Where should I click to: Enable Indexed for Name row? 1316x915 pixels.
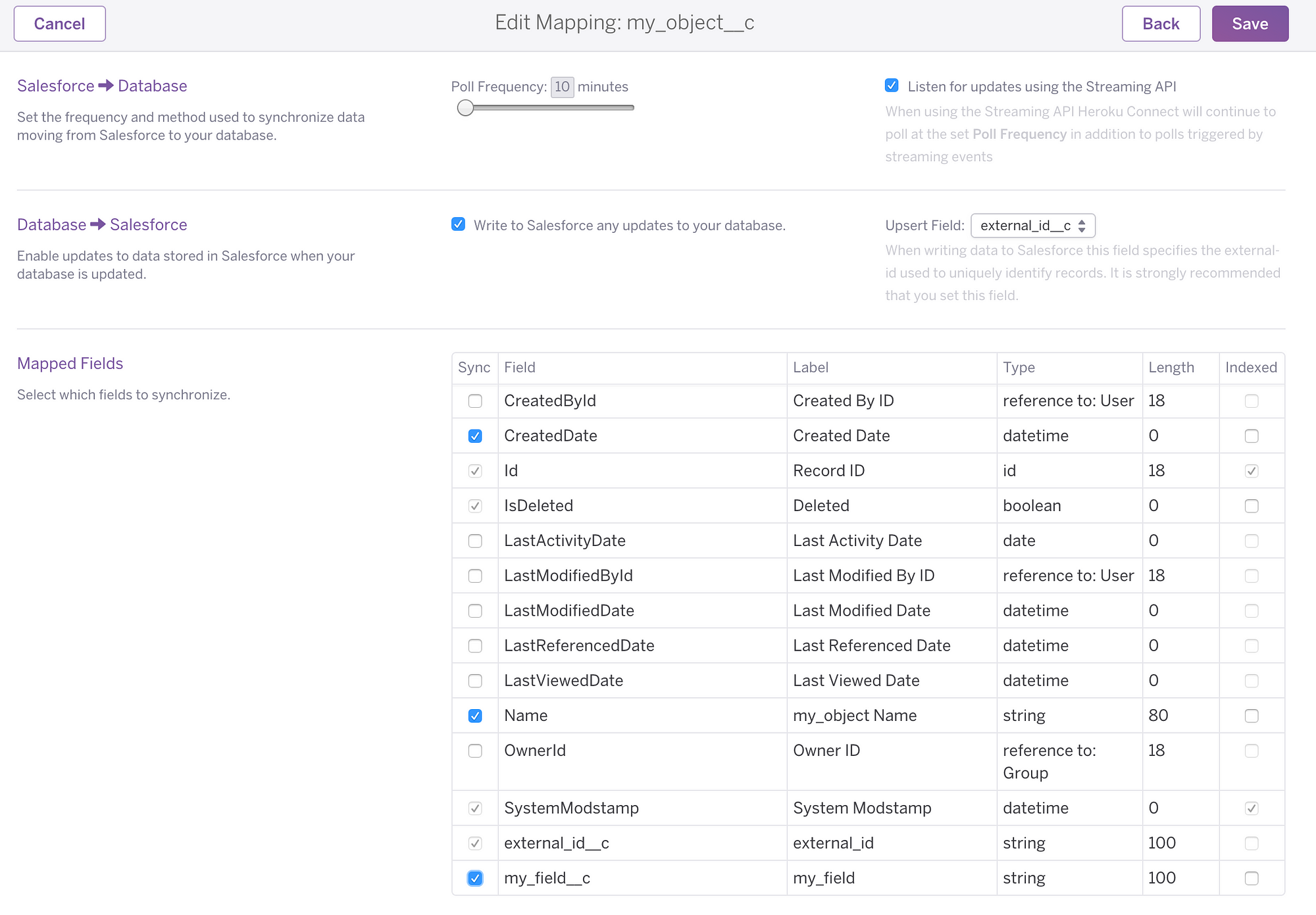pos(1252,716)
